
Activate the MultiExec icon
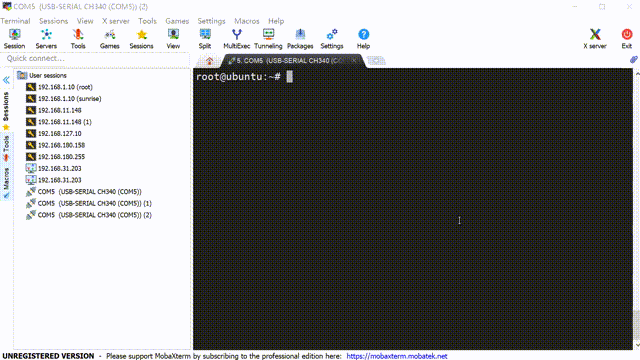[237, 39]
